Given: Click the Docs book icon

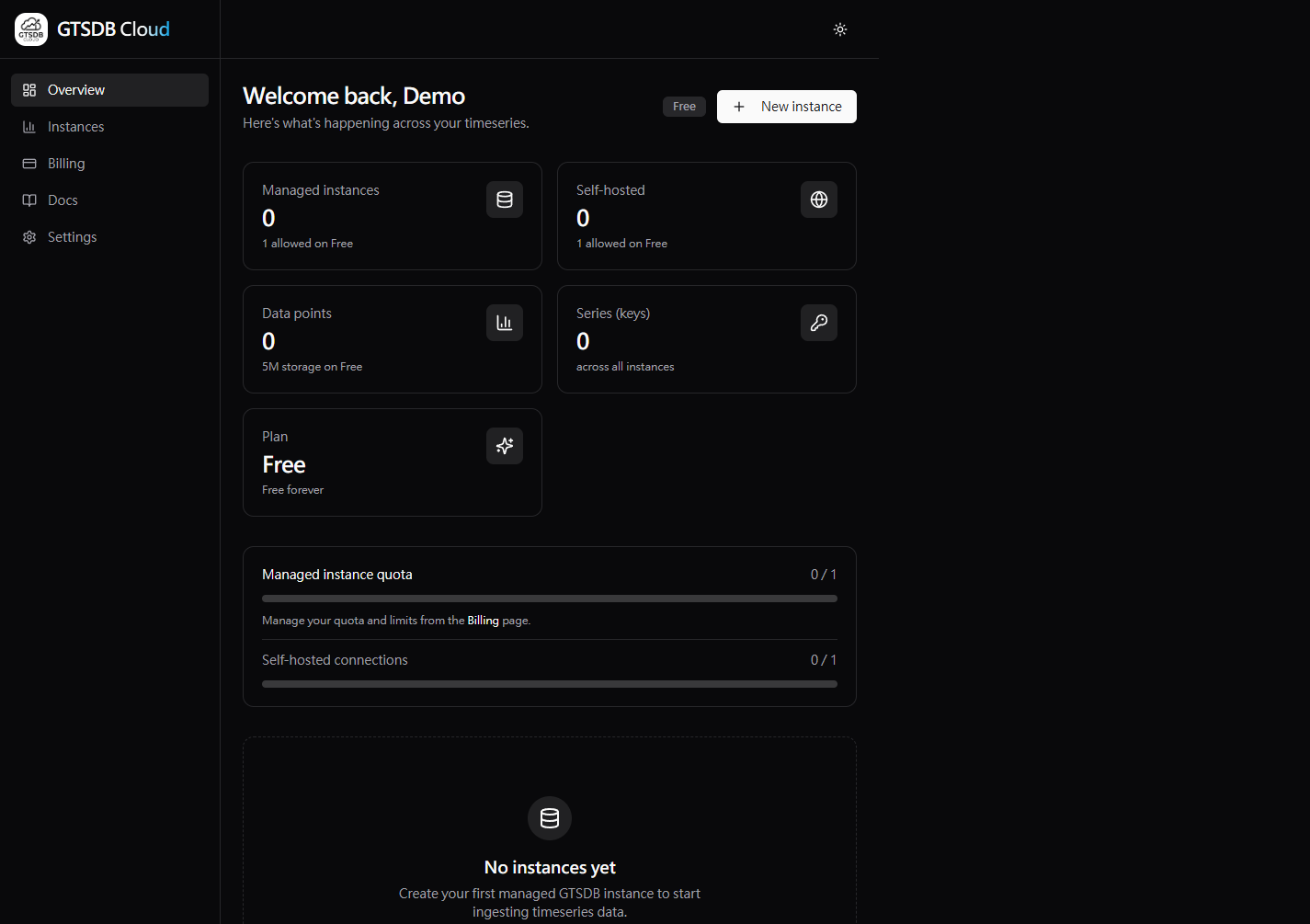Looking at the screenshot, I should (x=29, y=200).
